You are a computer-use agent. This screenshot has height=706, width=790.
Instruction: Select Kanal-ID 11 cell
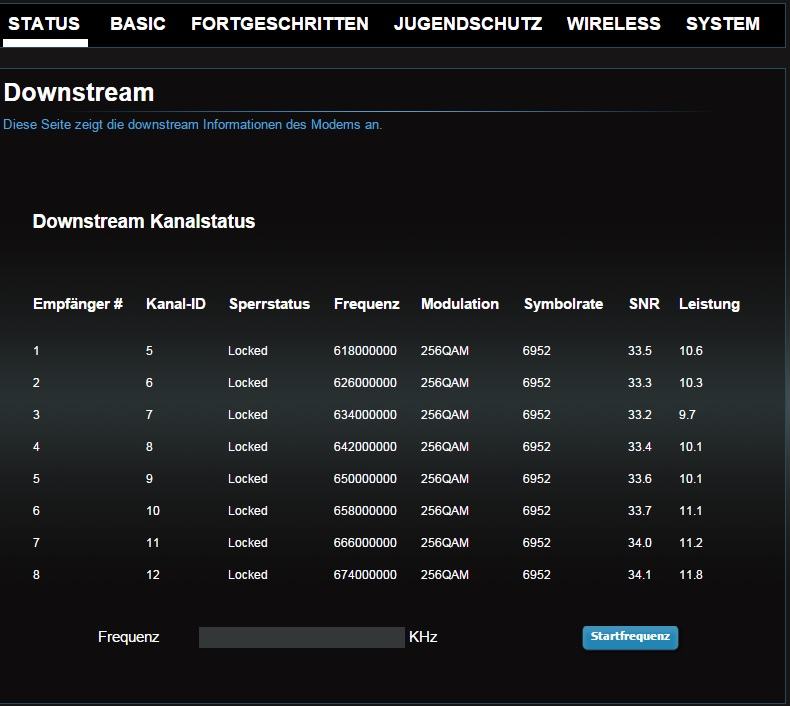153,543
